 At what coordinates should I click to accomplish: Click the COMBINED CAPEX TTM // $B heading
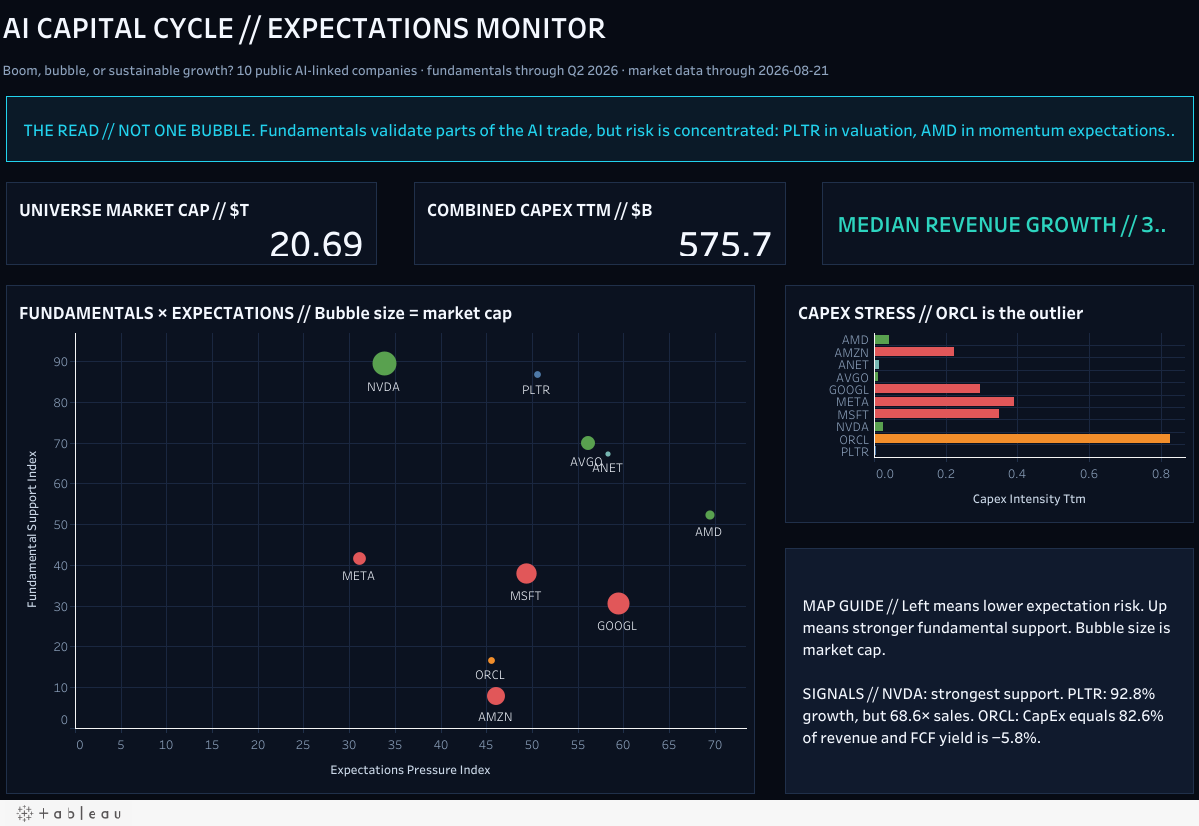pos(539,210)
